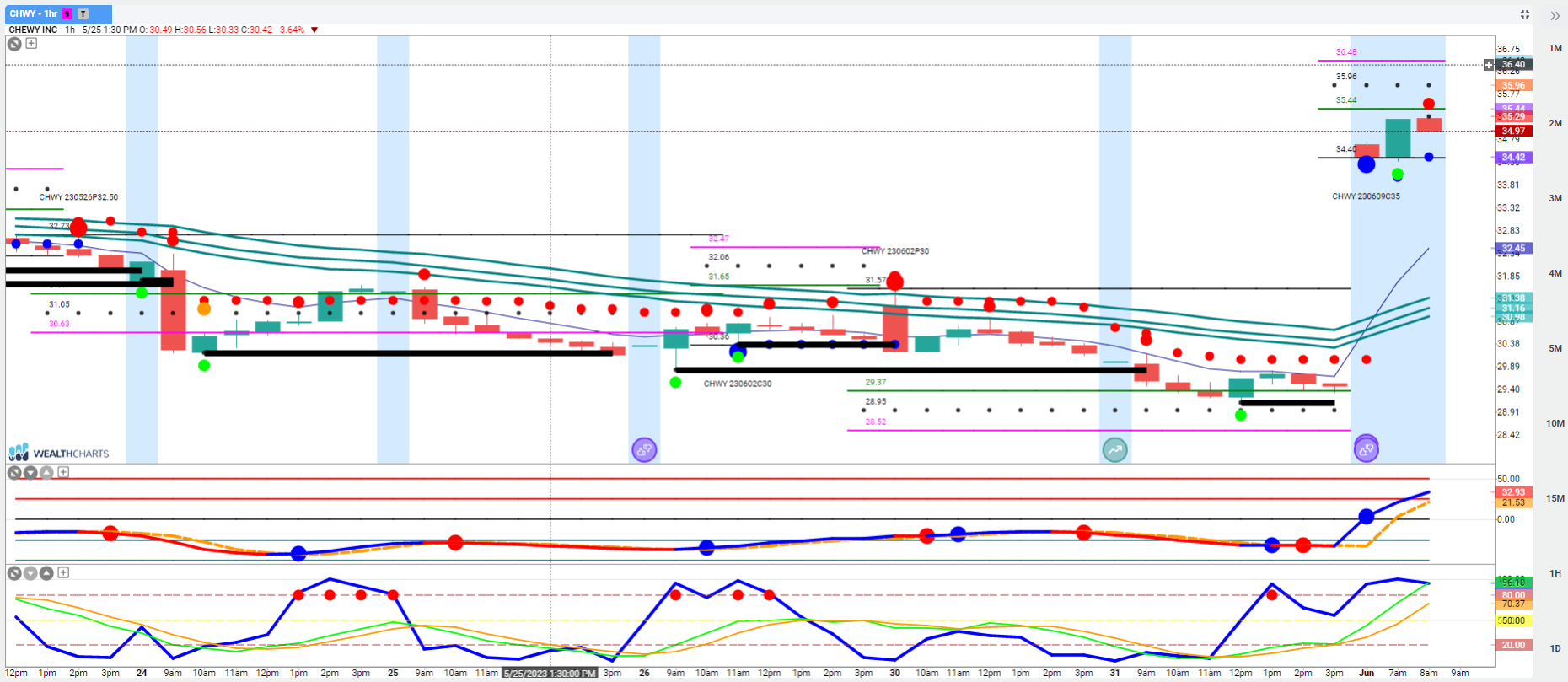Click the plus icon beside 36.40 price
Image resolution: width=1568 pixels, height=682 pixels.
1489,65
